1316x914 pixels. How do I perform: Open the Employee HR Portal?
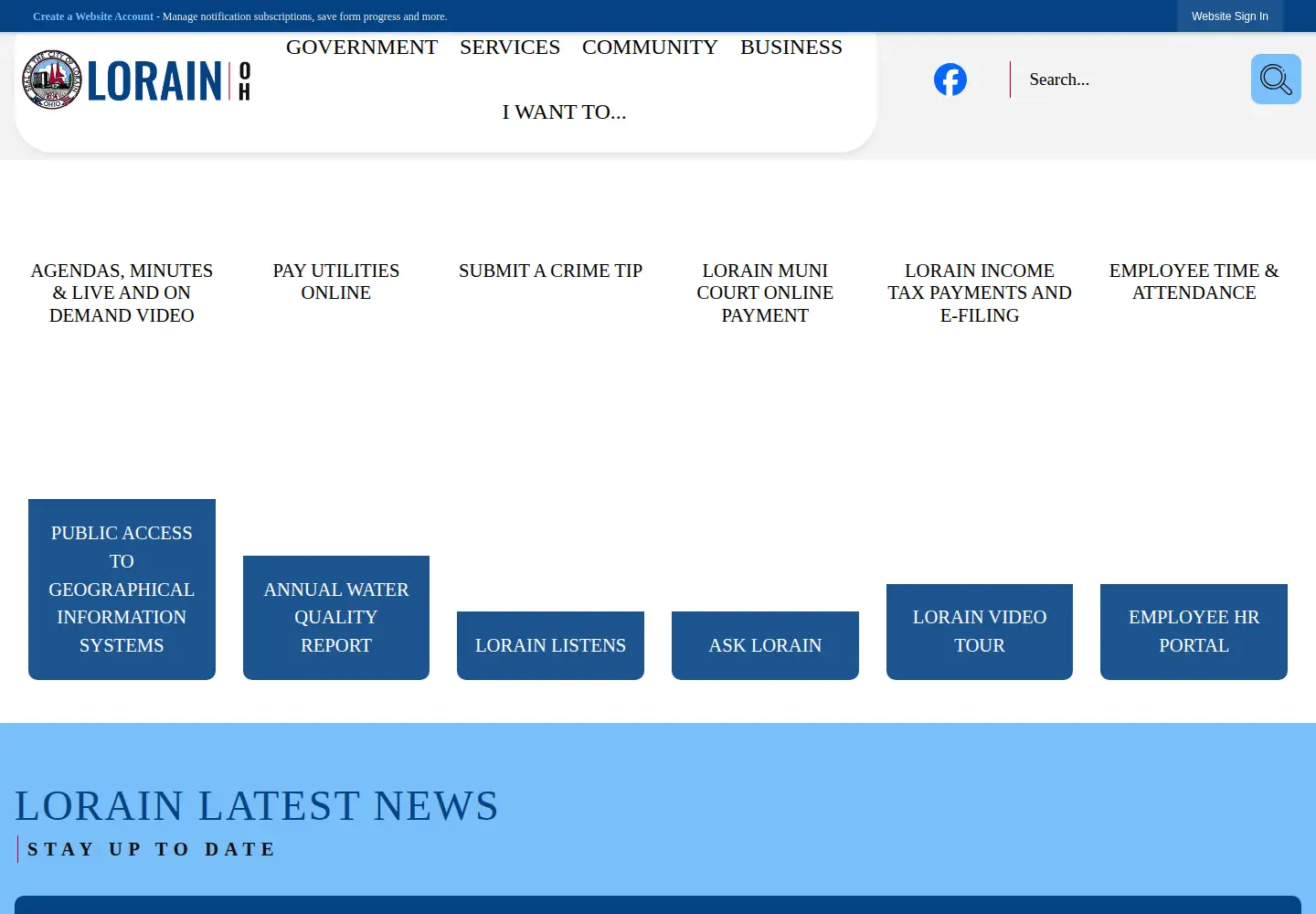point(1194,632)
